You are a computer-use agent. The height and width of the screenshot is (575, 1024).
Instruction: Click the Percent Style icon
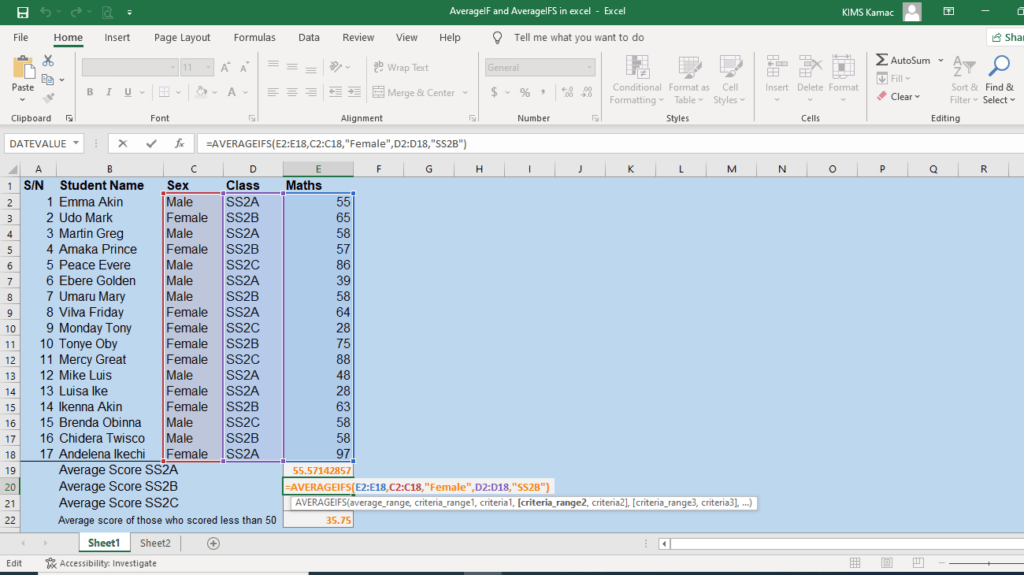[524, 93]
